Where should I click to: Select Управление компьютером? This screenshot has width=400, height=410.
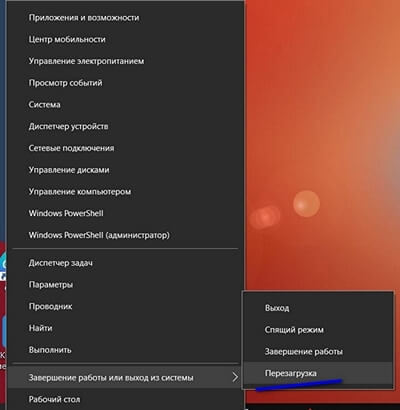point(125,192)
